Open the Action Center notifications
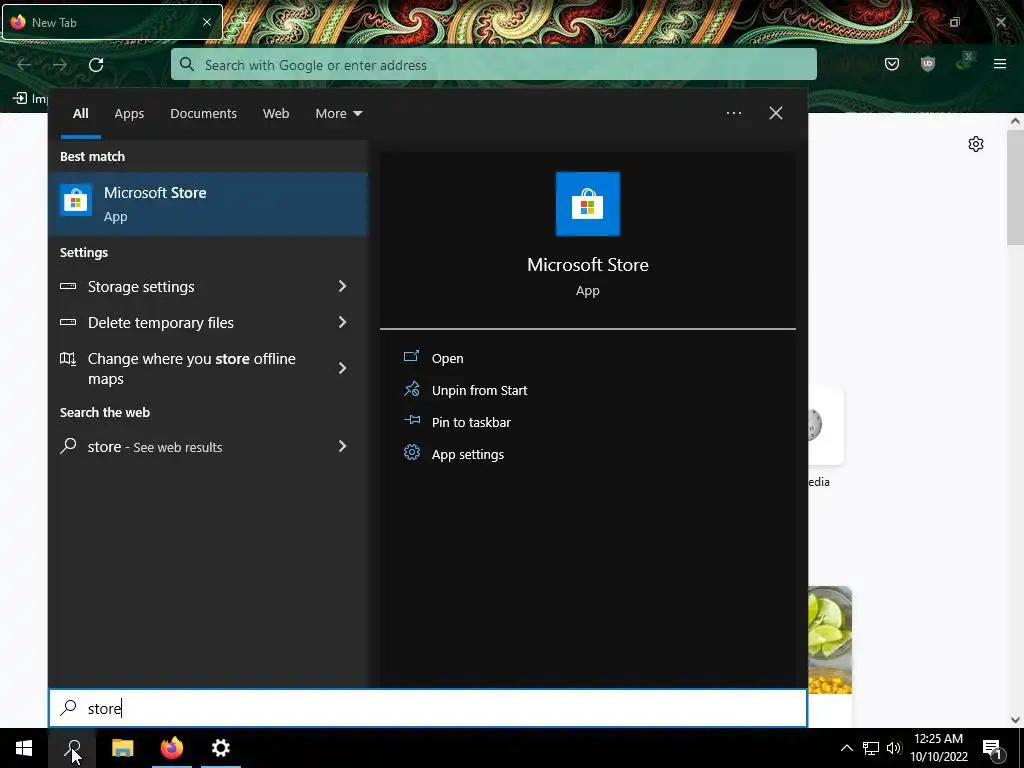Screen dimensions: 1024x768 992,748
